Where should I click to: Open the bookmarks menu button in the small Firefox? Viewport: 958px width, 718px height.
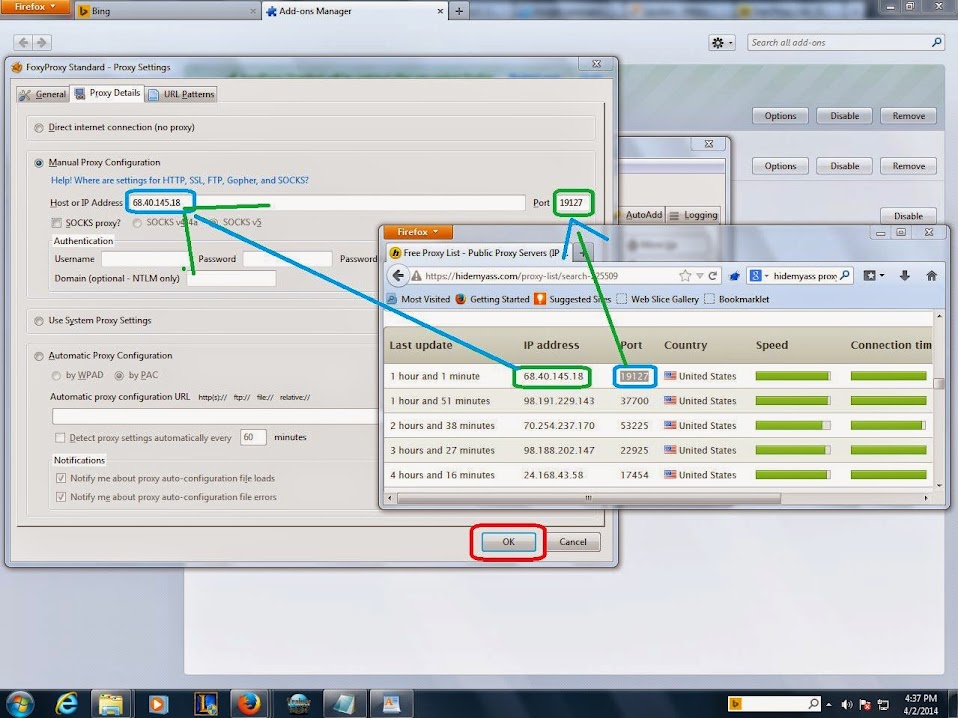(x=873, y=276)
